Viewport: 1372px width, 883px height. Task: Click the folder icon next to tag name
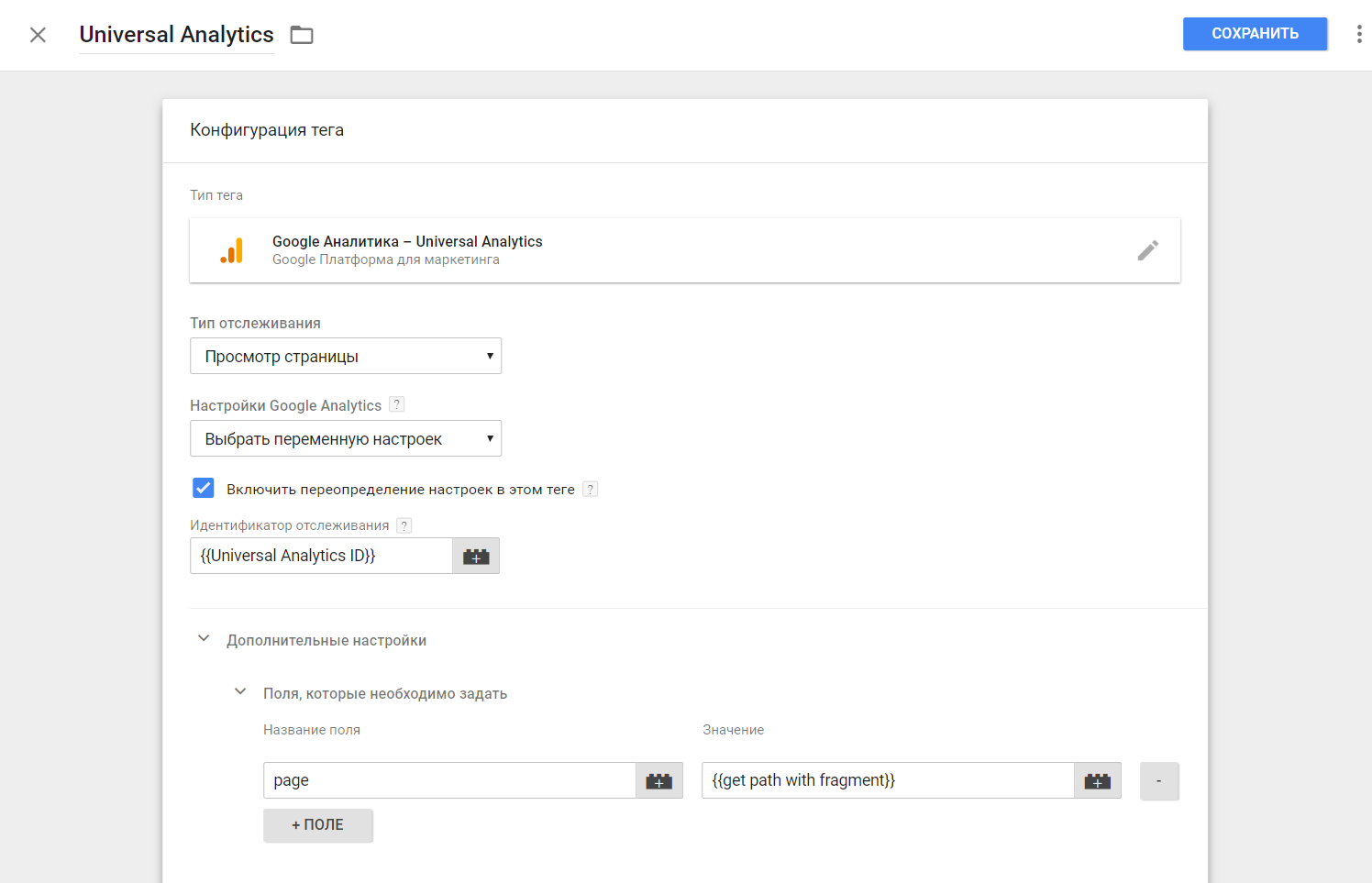point(302,35)
